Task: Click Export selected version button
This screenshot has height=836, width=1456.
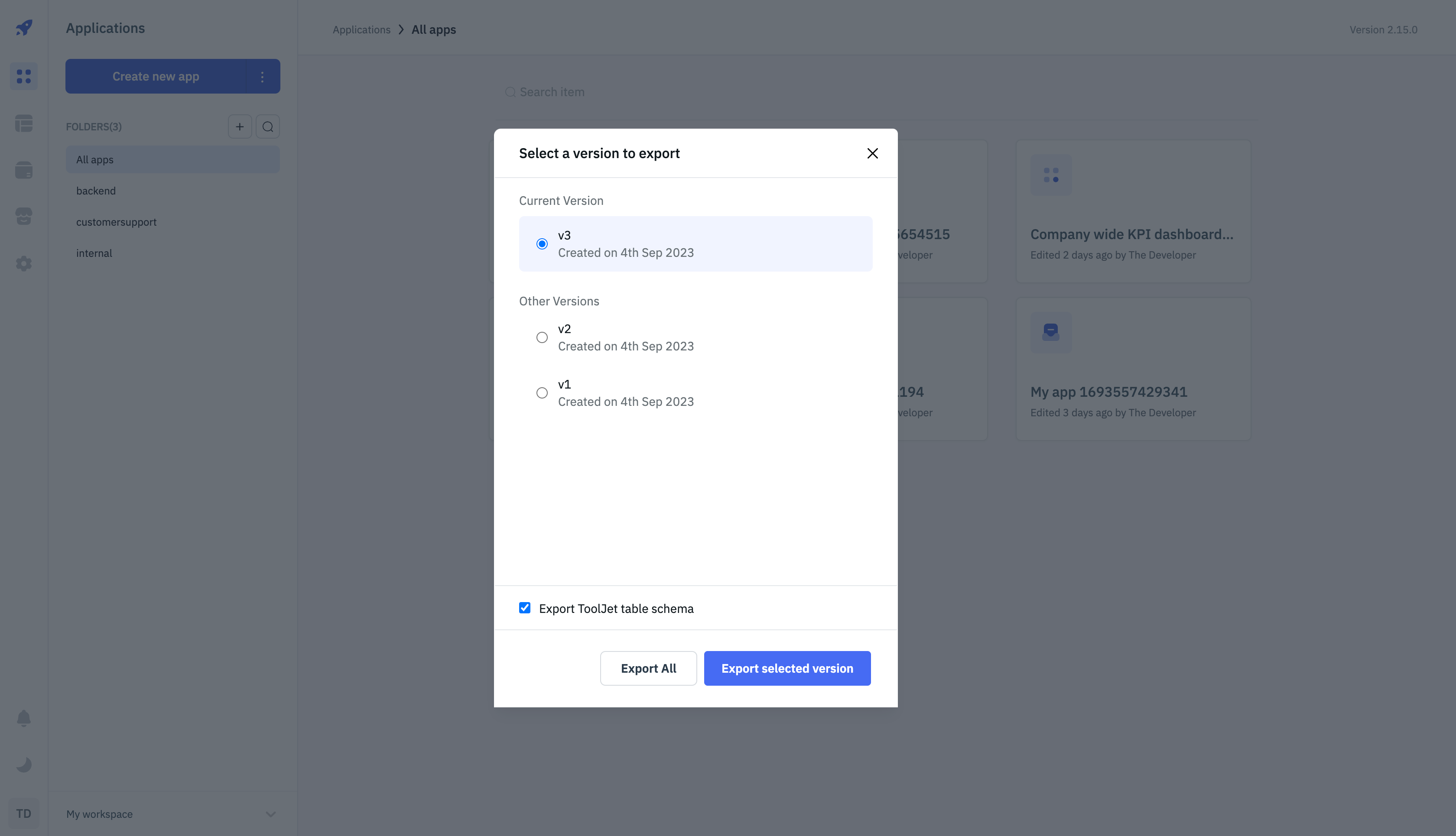Action: click(787, 668)
